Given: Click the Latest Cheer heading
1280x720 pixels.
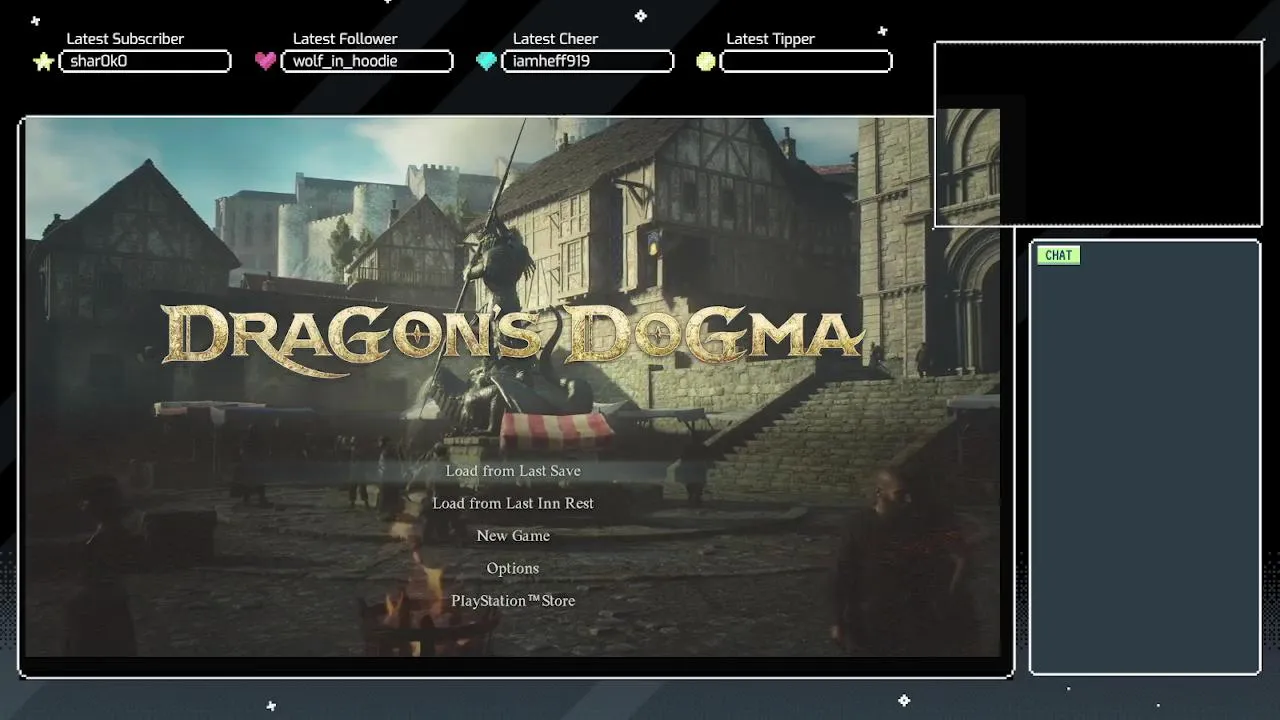Looking at the screenshot, I should click(555, 39).
